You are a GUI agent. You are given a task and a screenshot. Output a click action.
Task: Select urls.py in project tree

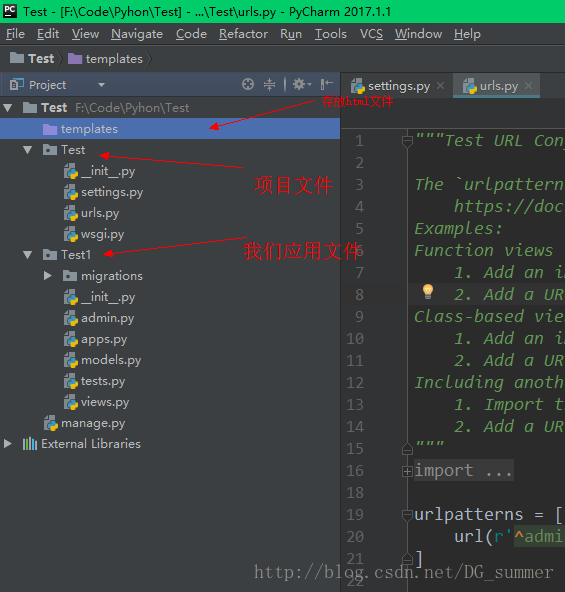pos(100,213)
